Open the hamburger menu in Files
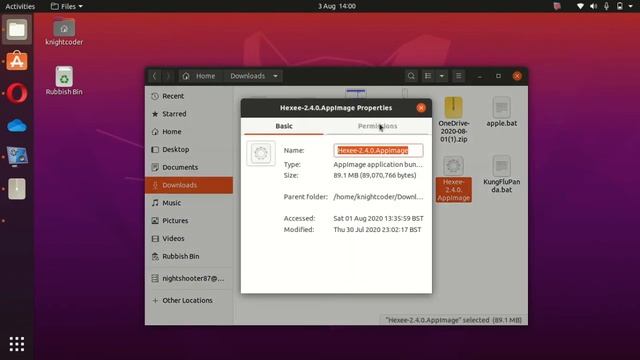The width and height of the screenshot is (640, 360). click(x=459, y=76)
